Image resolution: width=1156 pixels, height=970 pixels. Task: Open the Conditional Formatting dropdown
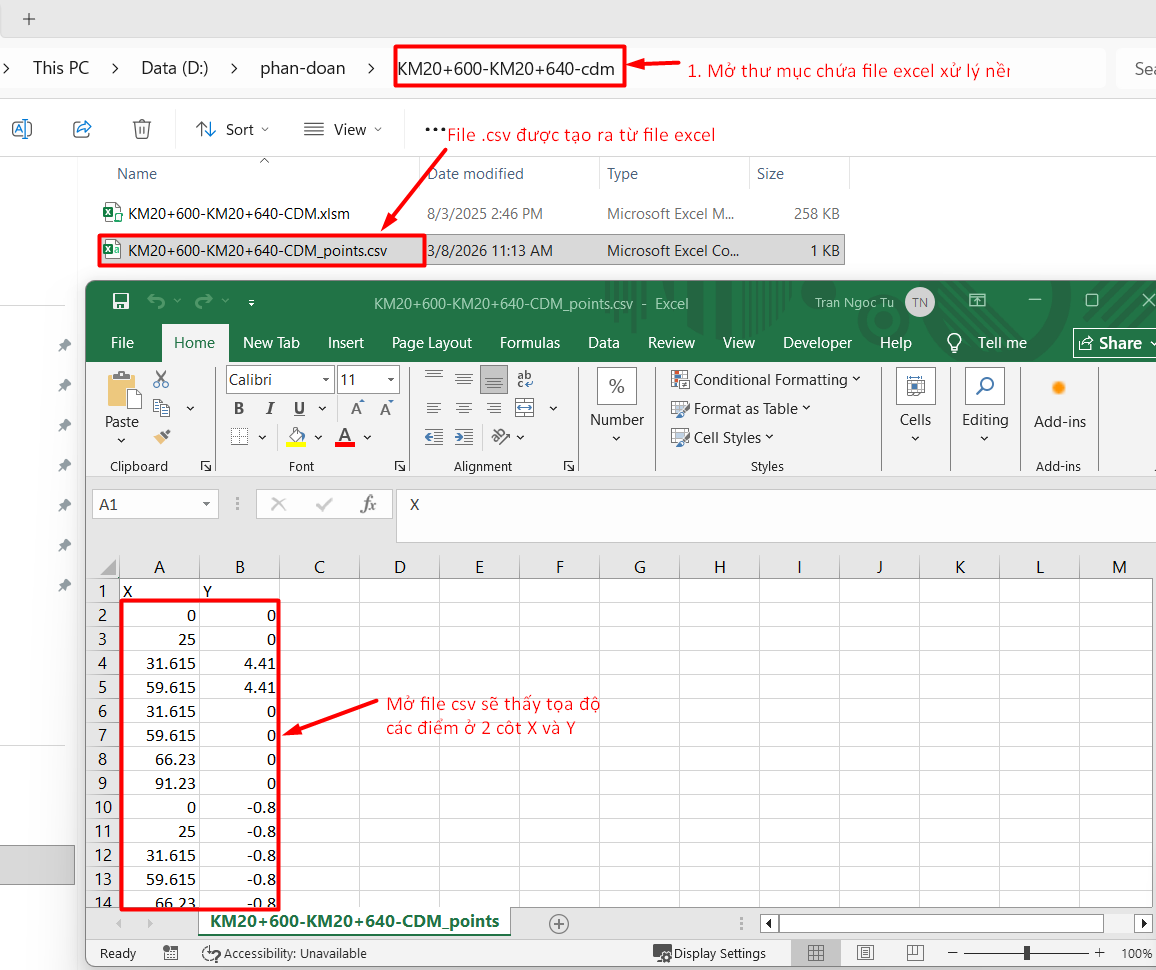click(765, 380)
